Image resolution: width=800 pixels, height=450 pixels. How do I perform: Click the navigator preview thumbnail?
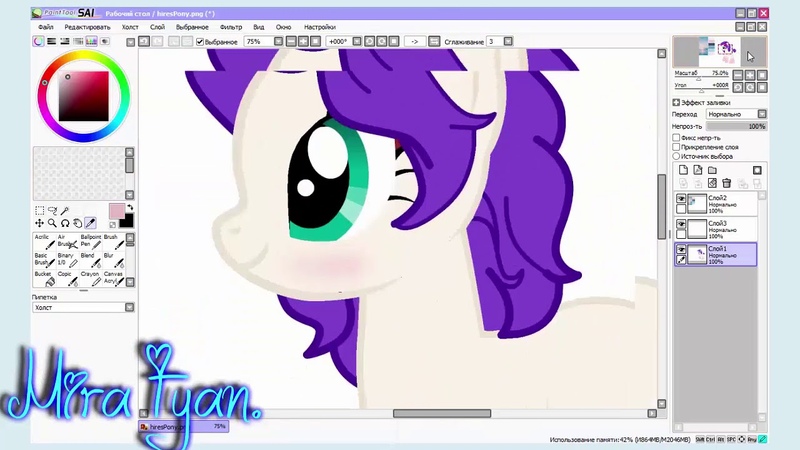tap(719, 51)
